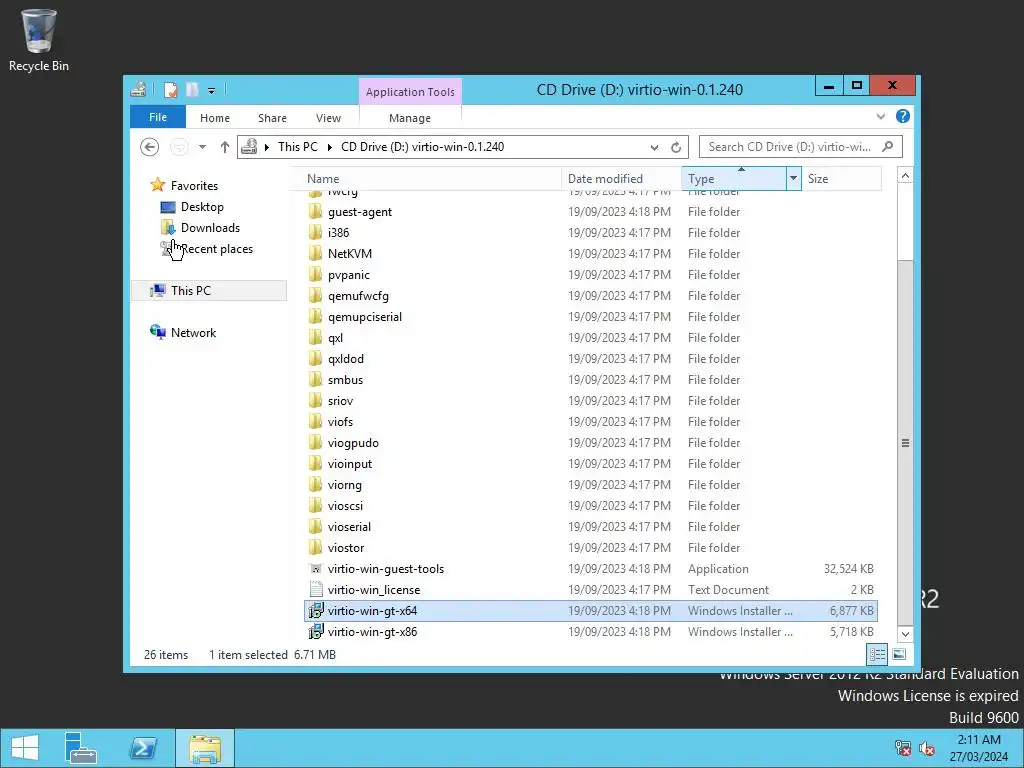Screen dimensions: 1024x768
Task: Select the viofs folder icon
Action: (x=315, y=422)
